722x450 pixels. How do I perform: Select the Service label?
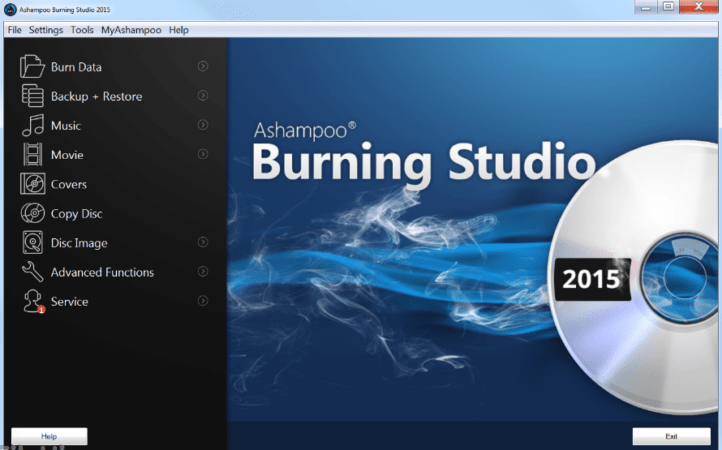click(70, 302)
